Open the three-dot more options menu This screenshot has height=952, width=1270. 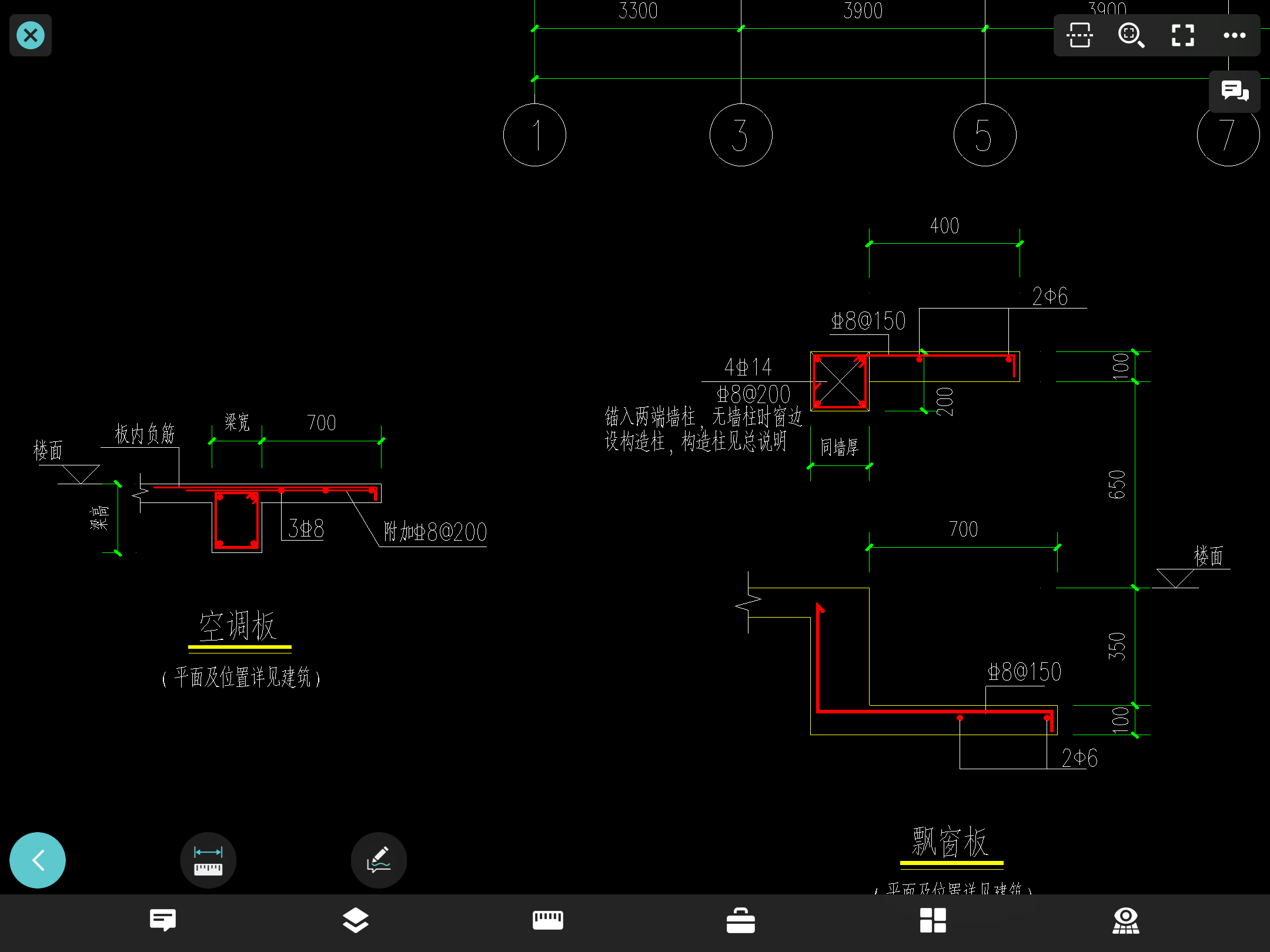[x=1234, y=35]
